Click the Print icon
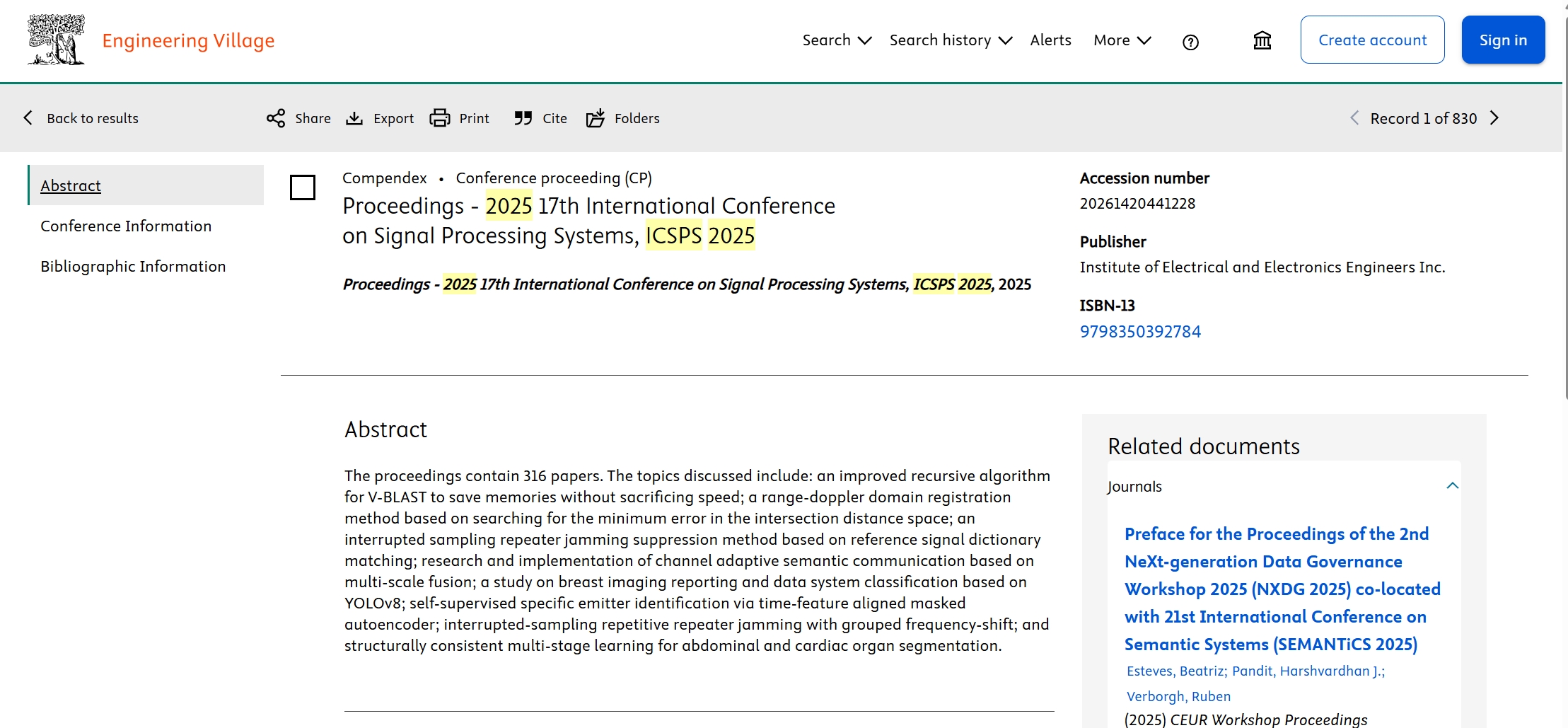 440,118
